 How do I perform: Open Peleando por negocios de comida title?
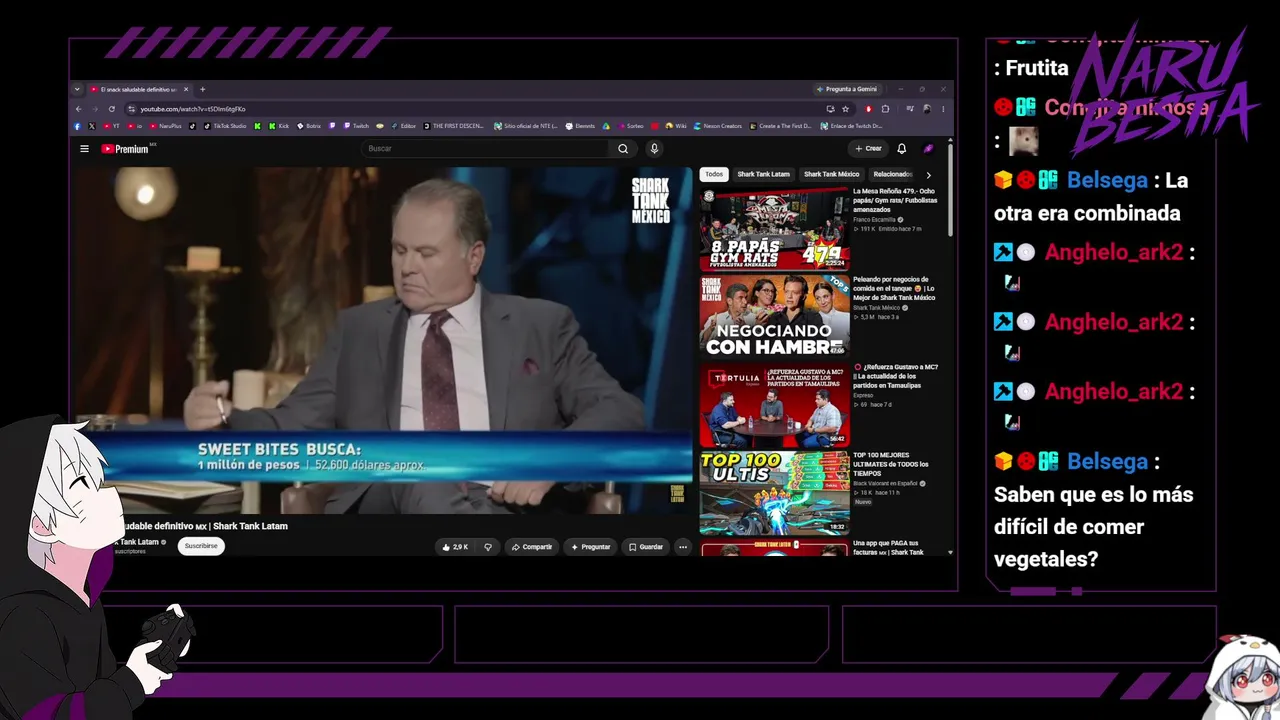coord(895,288)
